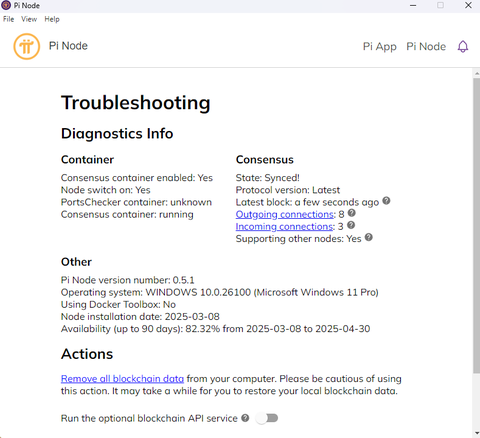Open the File menu
Viewport: 480px width, 438px height.
(x=9, y=19)
